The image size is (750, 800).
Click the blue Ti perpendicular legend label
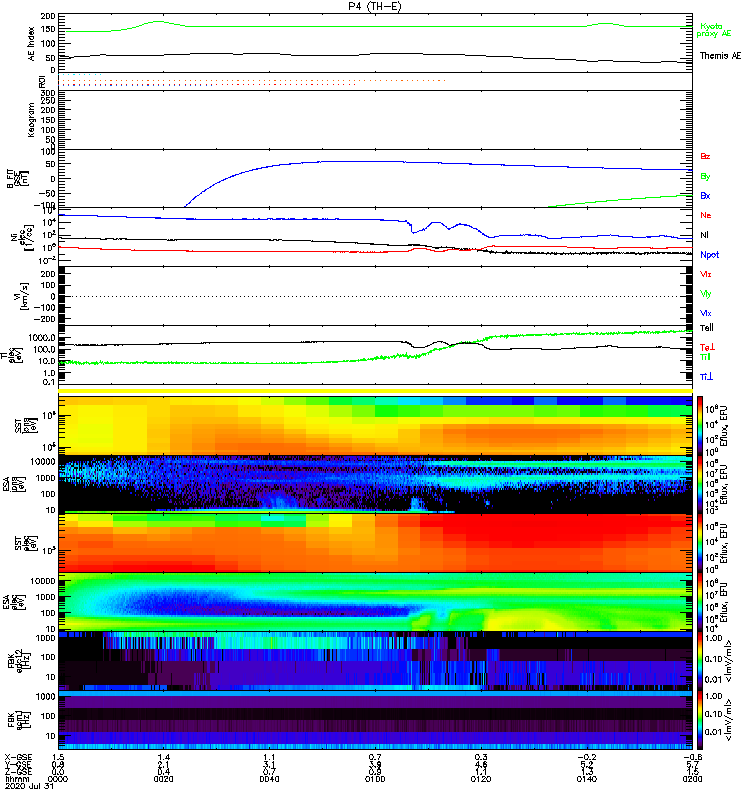[706, 377]
